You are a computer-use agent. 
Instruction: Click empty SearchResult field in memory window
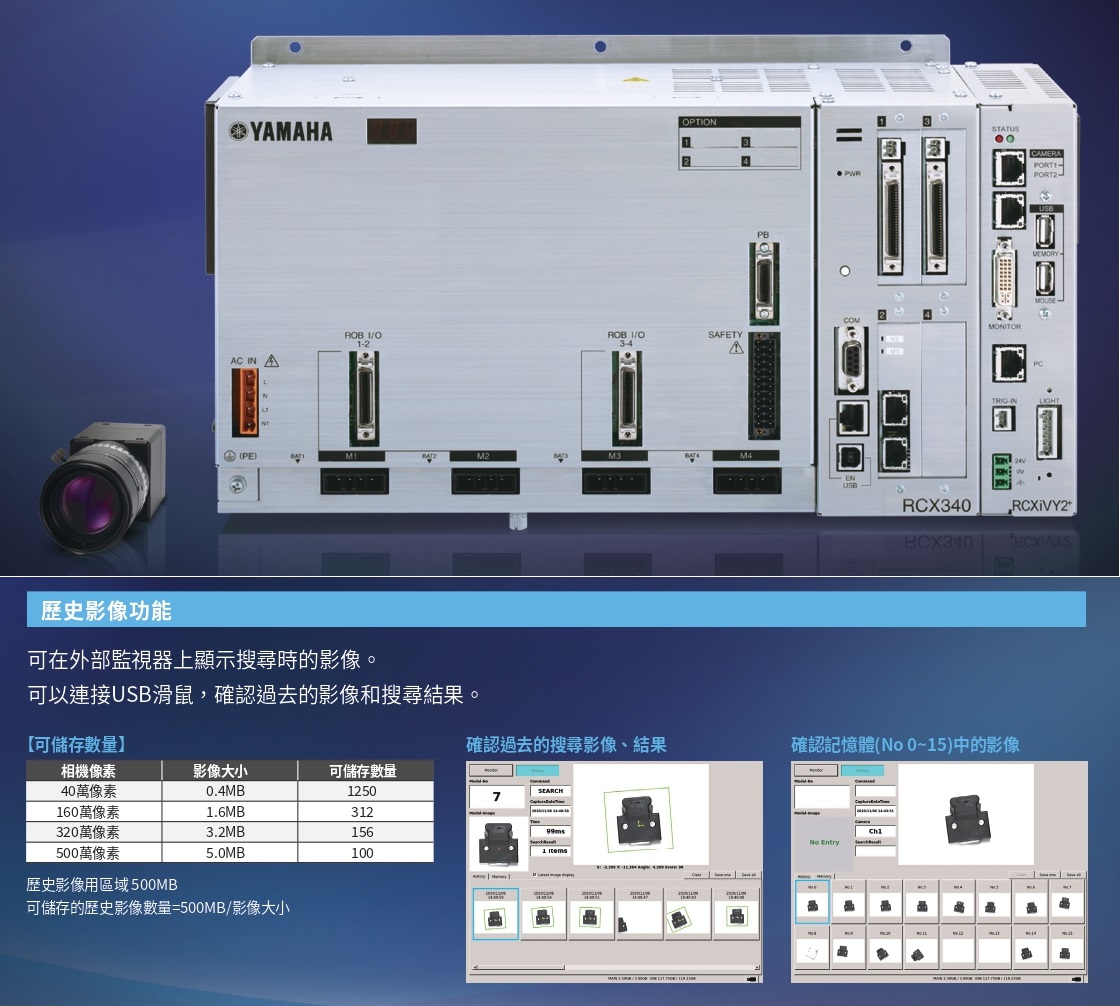(x=876, y=851)
